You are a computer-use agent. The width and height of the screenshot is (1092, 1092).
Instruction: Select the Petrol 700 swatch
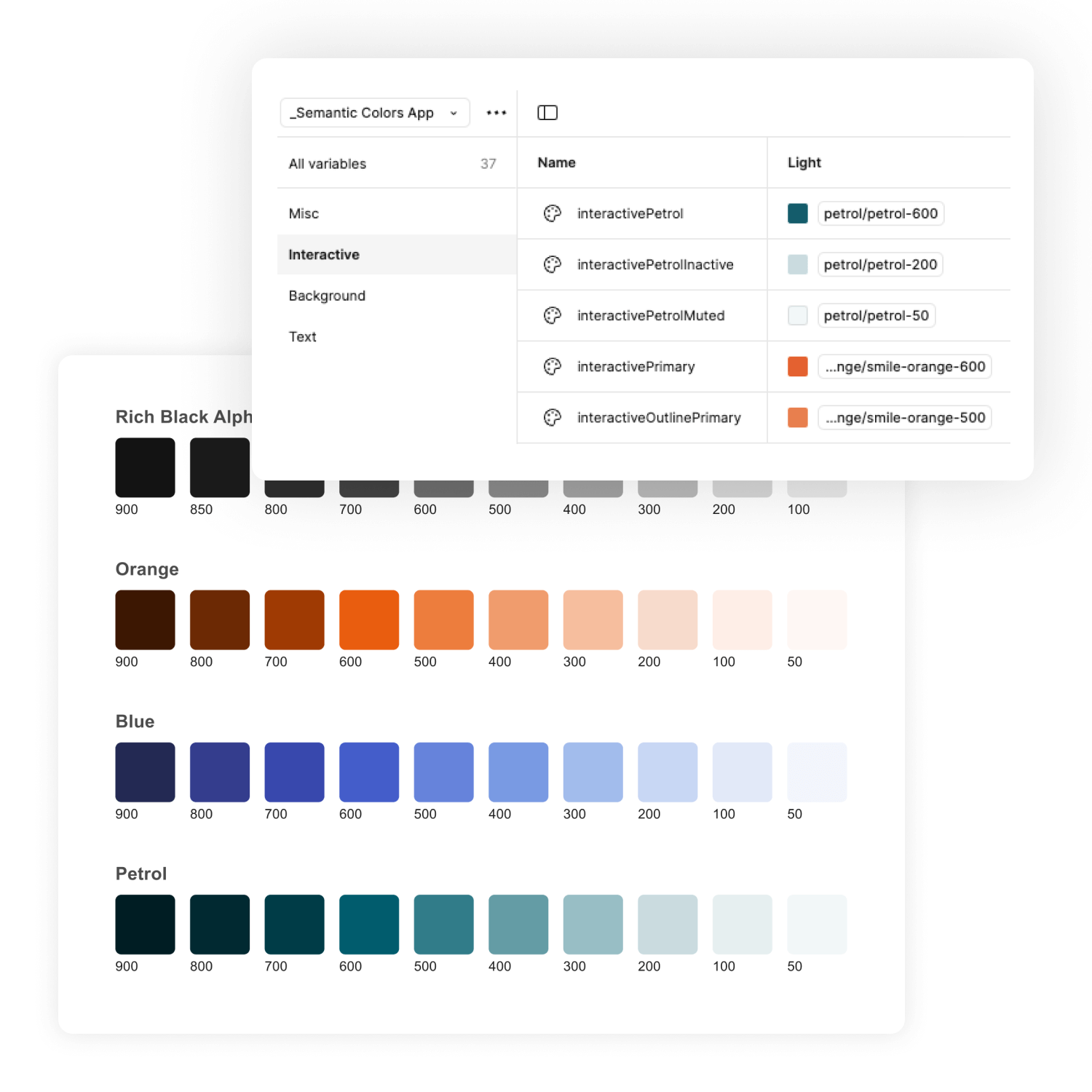pos(294,925)
